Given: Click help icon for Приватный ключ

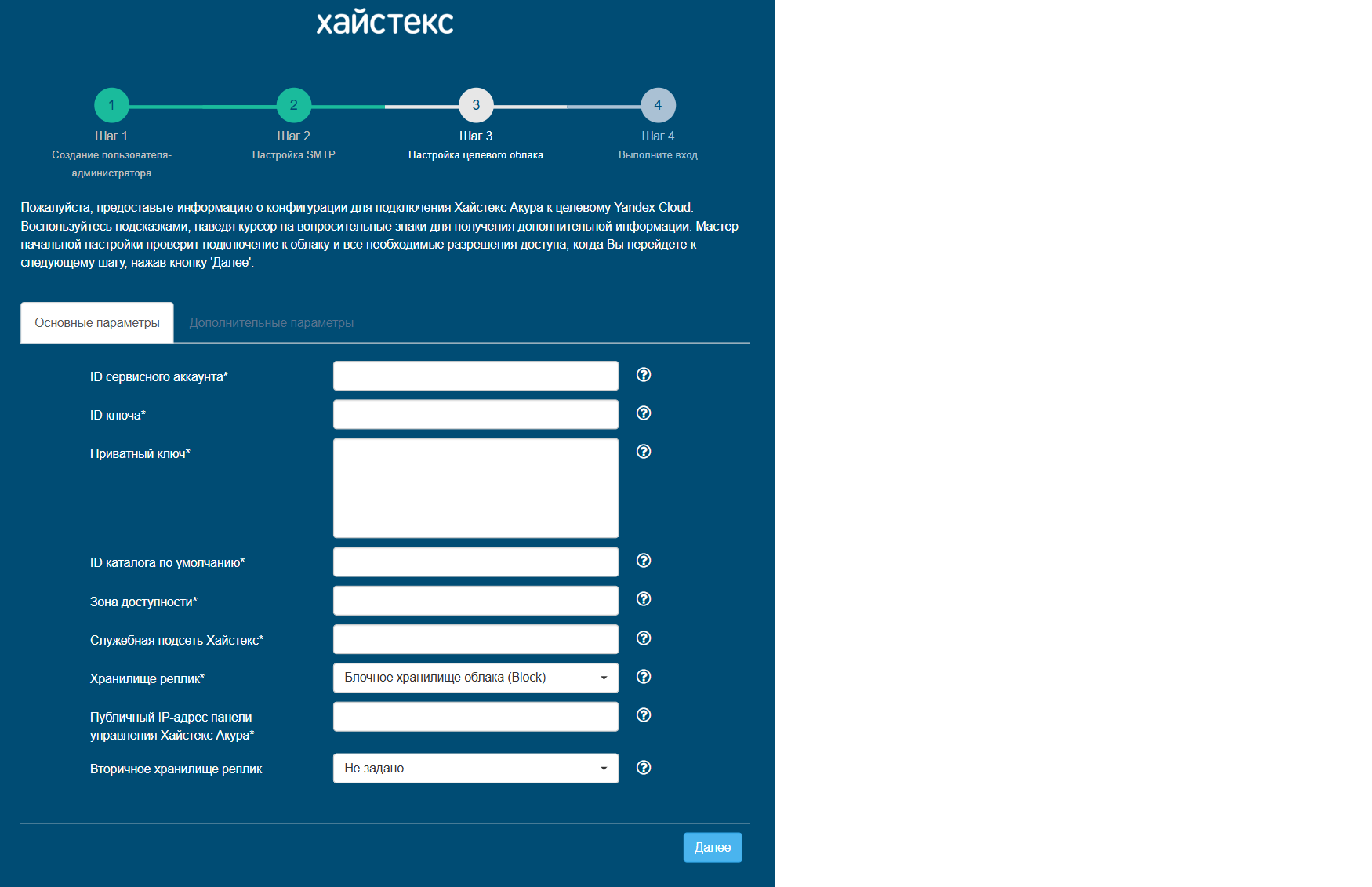Looking at the screenshot, I should [644, 452].
